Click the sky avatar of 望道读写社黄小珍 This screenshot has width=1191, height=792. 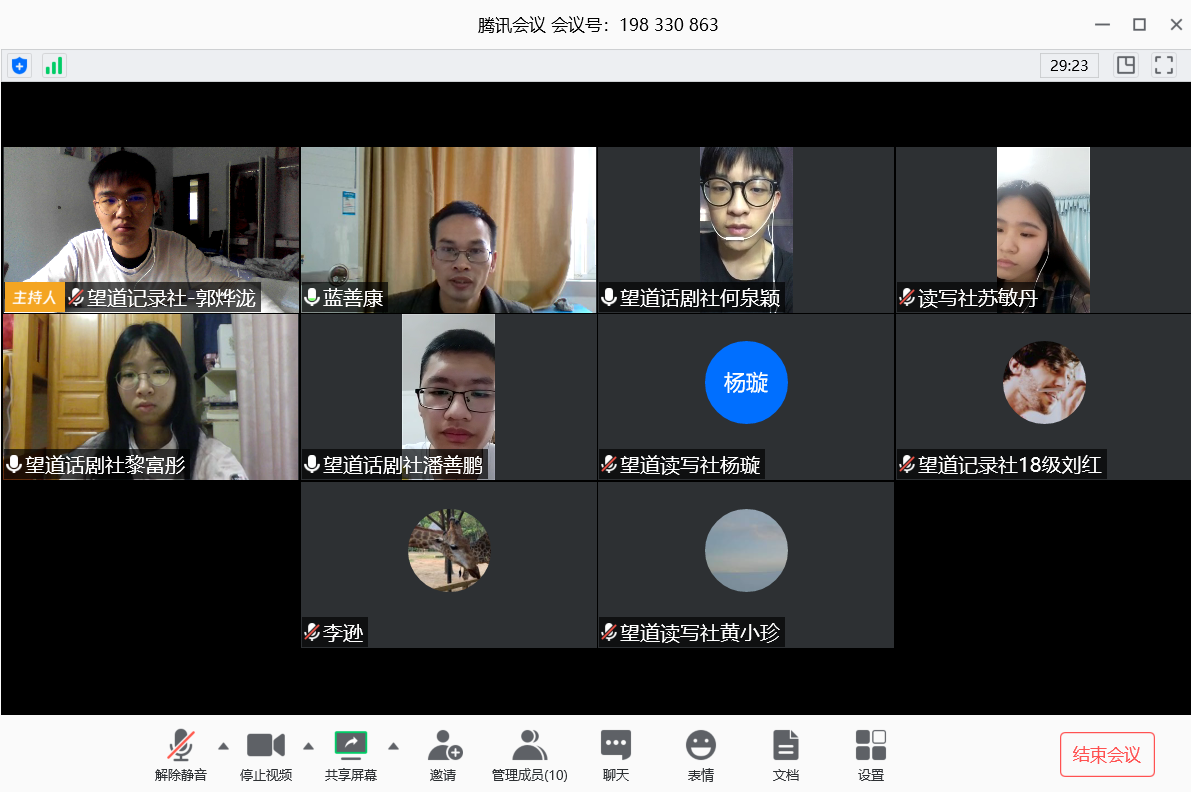(746, 550)
